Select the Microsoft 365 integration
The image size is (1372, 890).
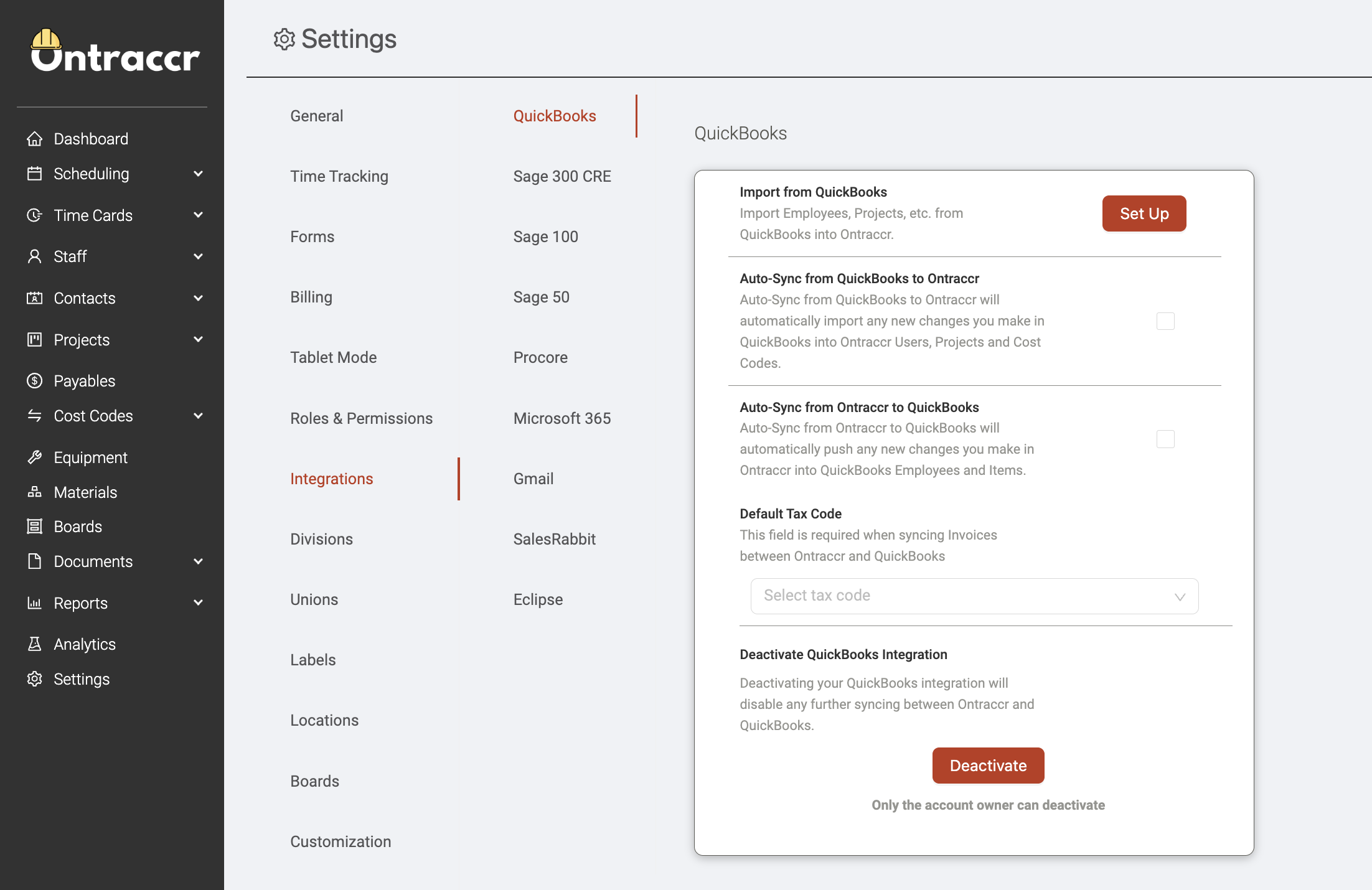562,418
